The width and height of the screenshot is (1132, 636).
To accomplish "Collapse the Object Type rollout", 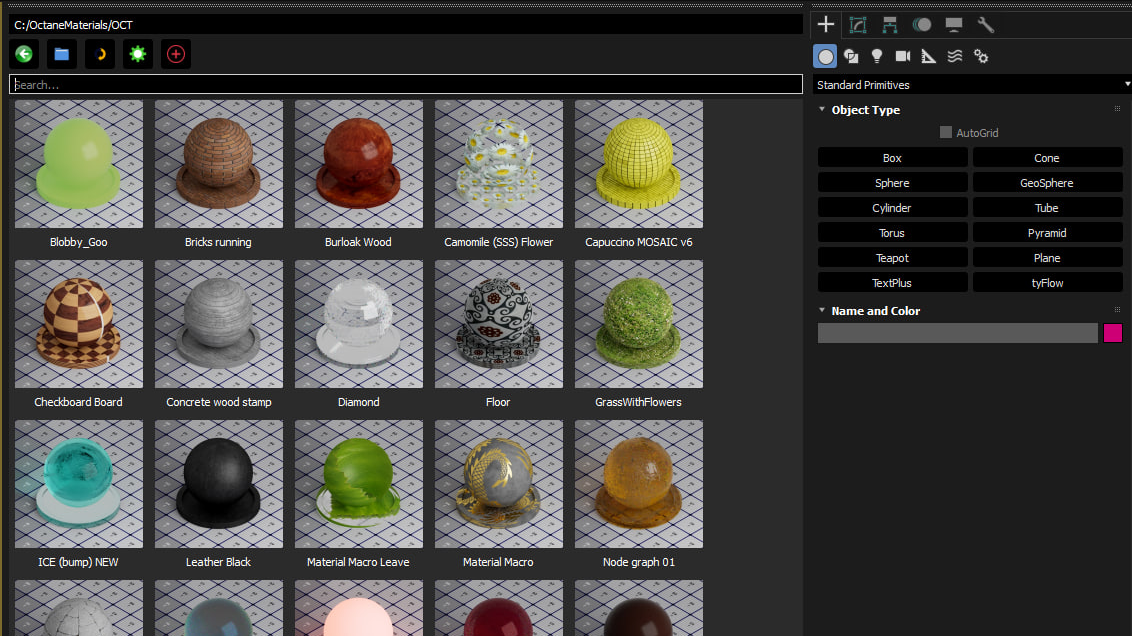I will (x=865, y=110).
